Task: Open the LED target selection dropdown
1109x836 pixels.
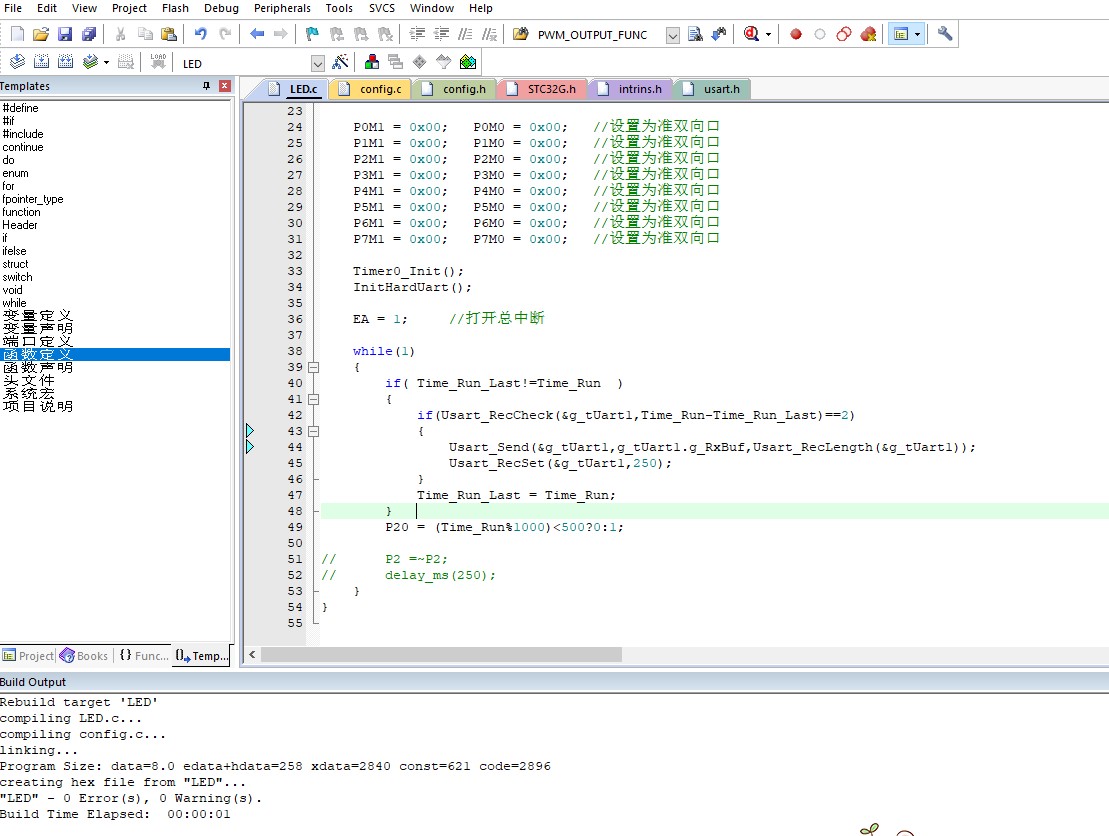Action: (318, 64)
